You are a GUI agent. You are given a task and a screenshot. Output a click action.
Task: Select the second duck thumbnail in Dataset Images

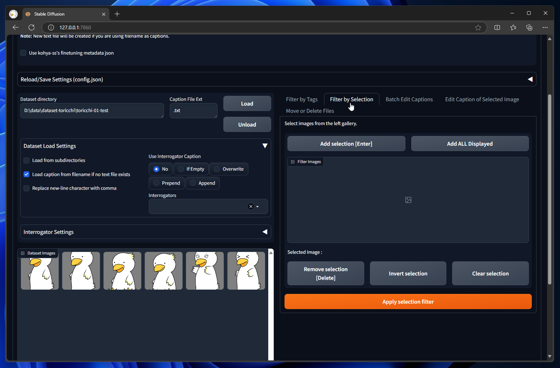pyautogui.click(x=81, y=270)
